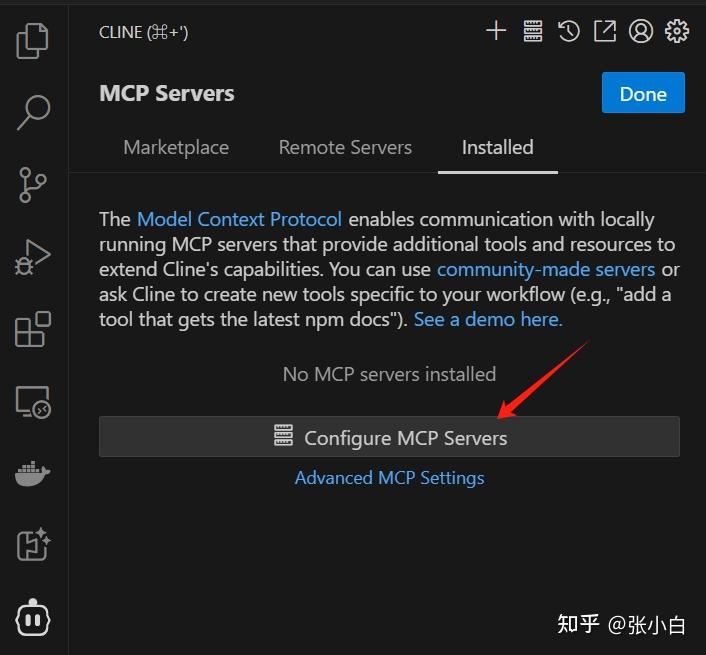Open the Extensions view
This screenshot has height=655, width=706.
click(x=33, y=329)
